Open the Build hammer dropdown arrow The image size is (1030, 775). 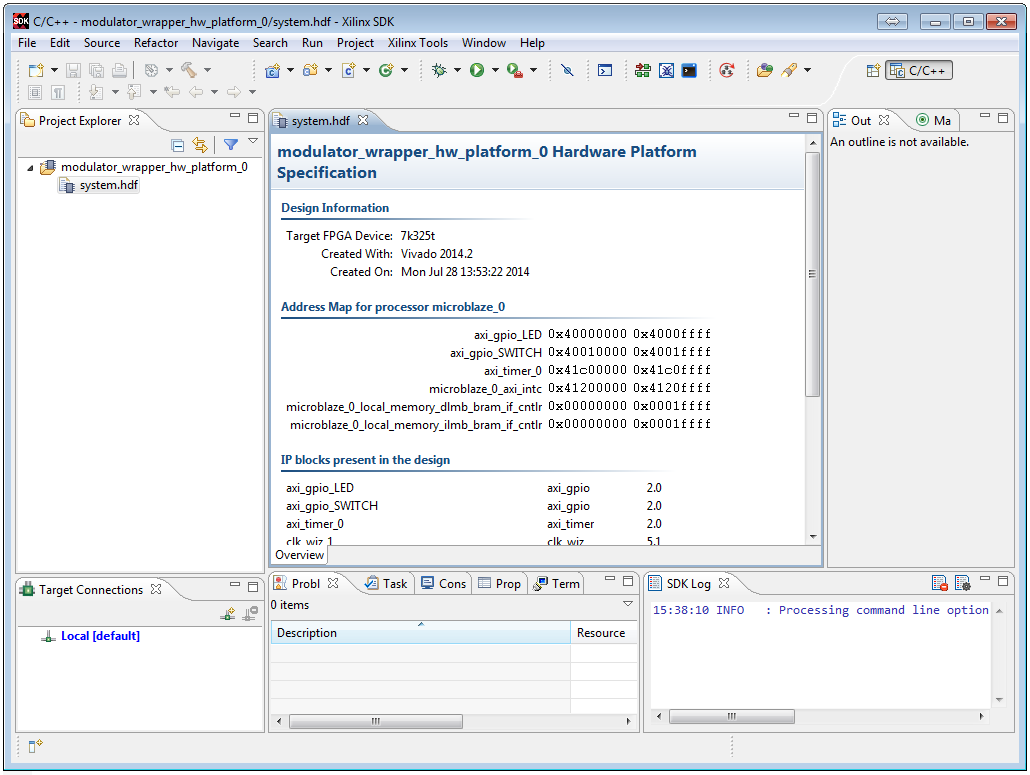click(x=208, y=70)
